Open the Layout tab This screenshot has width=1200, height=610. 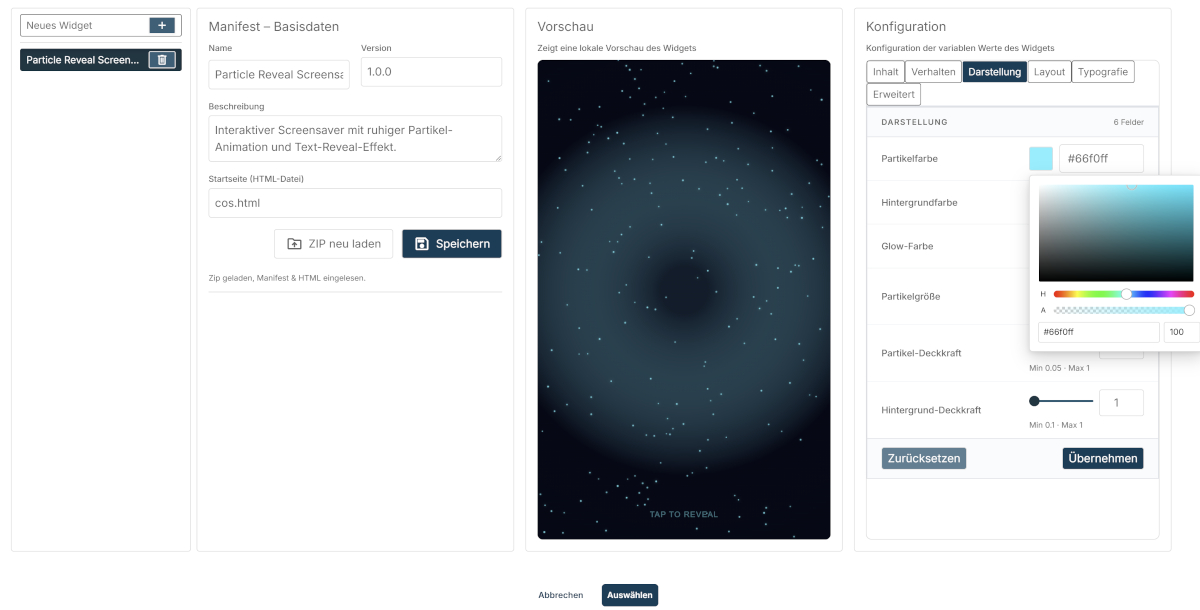pyautogui.click(x=1049, y=72)
